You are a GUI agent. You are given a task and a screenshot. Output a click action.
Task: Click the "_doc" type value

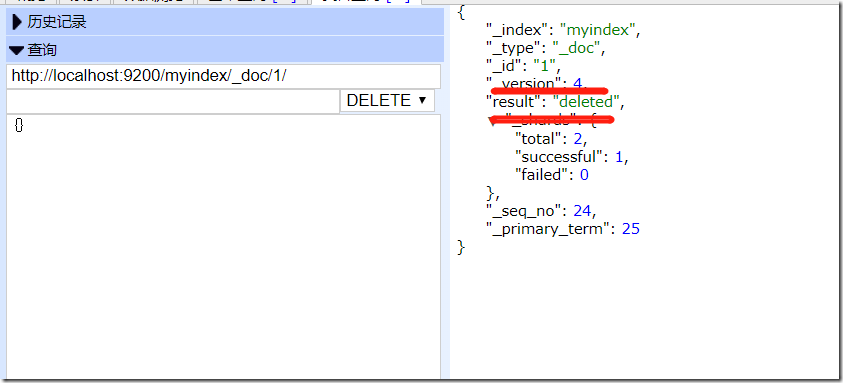click(x=576, y=48)
